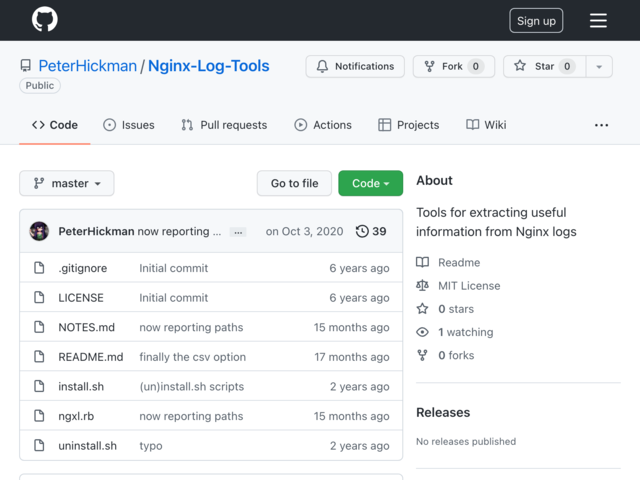Open the green Code download dropdown
Screen dimensions: 640x480
point(371,183)
